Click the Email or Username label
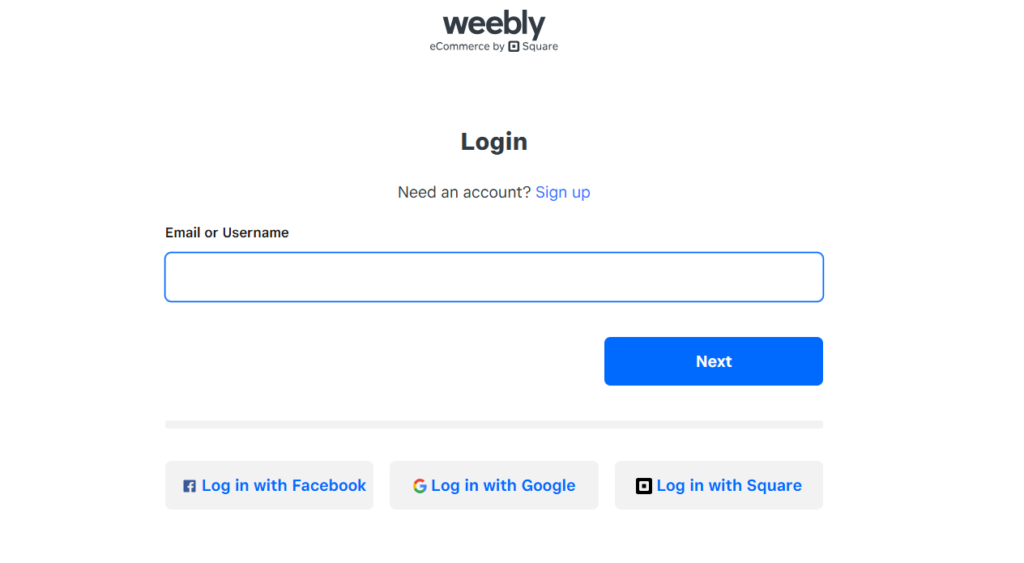The width and height of the screenshot is (1024, 563). 227,233
